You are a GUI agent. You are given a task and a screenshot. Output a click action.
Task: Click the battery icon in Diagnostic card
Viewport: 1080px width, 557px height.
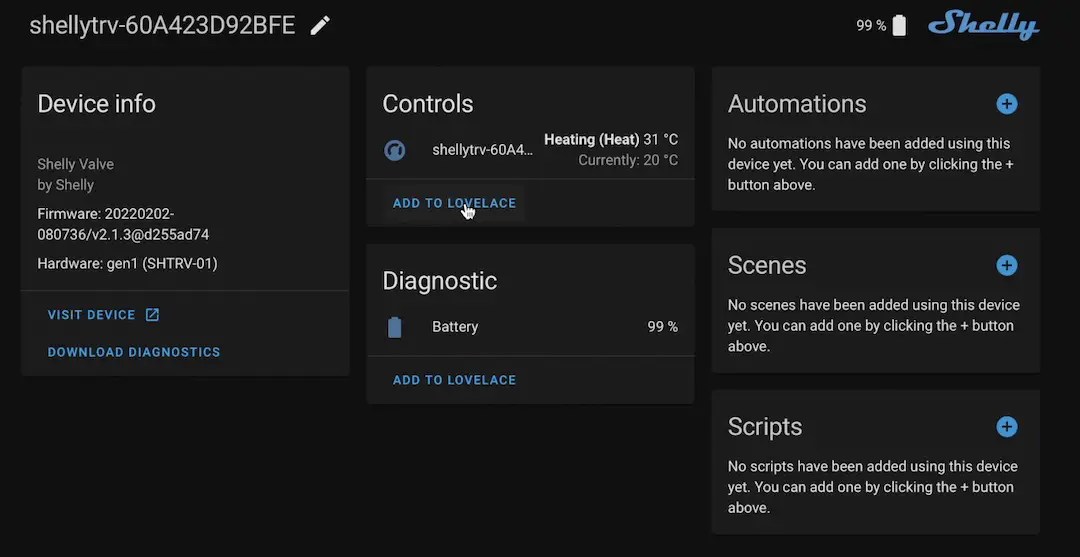pos(395,327)
